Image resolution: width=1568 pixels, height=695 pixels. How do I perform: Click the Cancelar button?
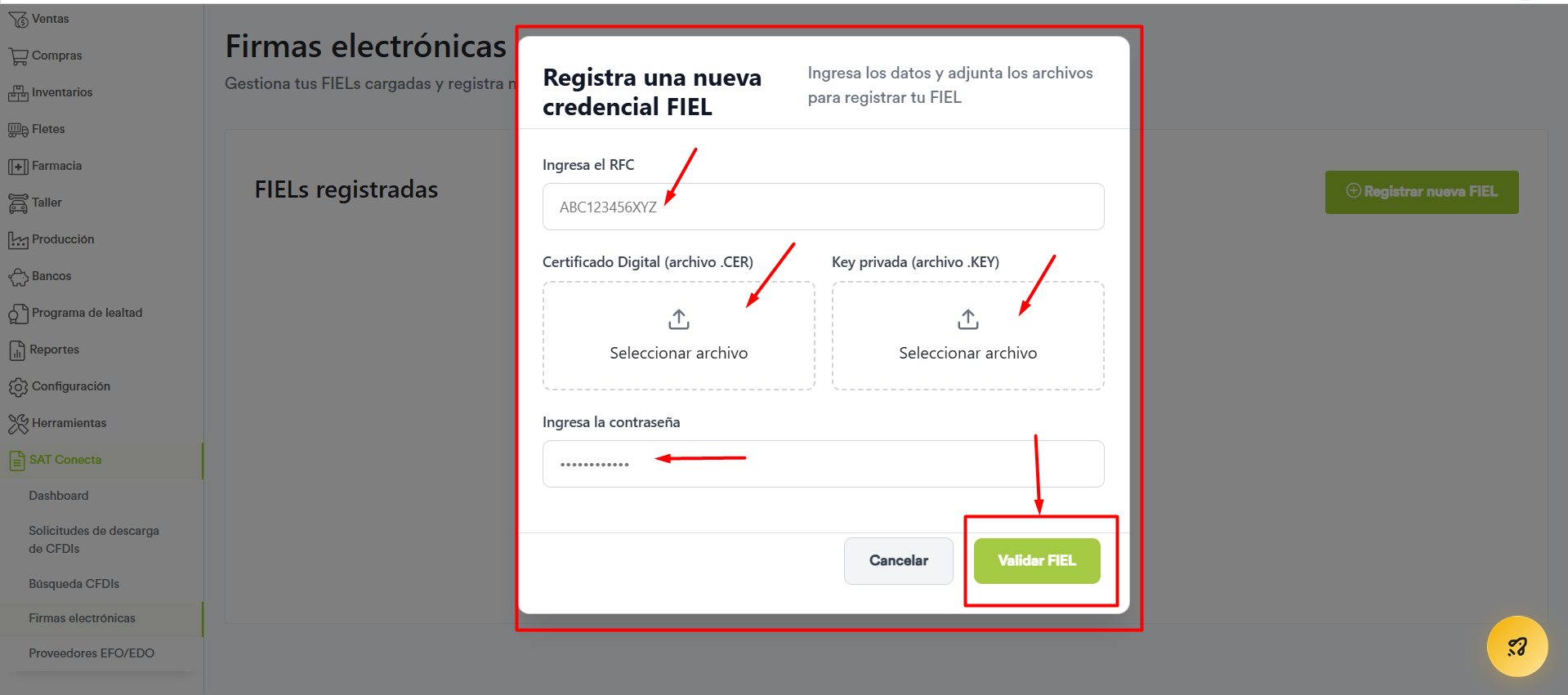click(899, 560)
